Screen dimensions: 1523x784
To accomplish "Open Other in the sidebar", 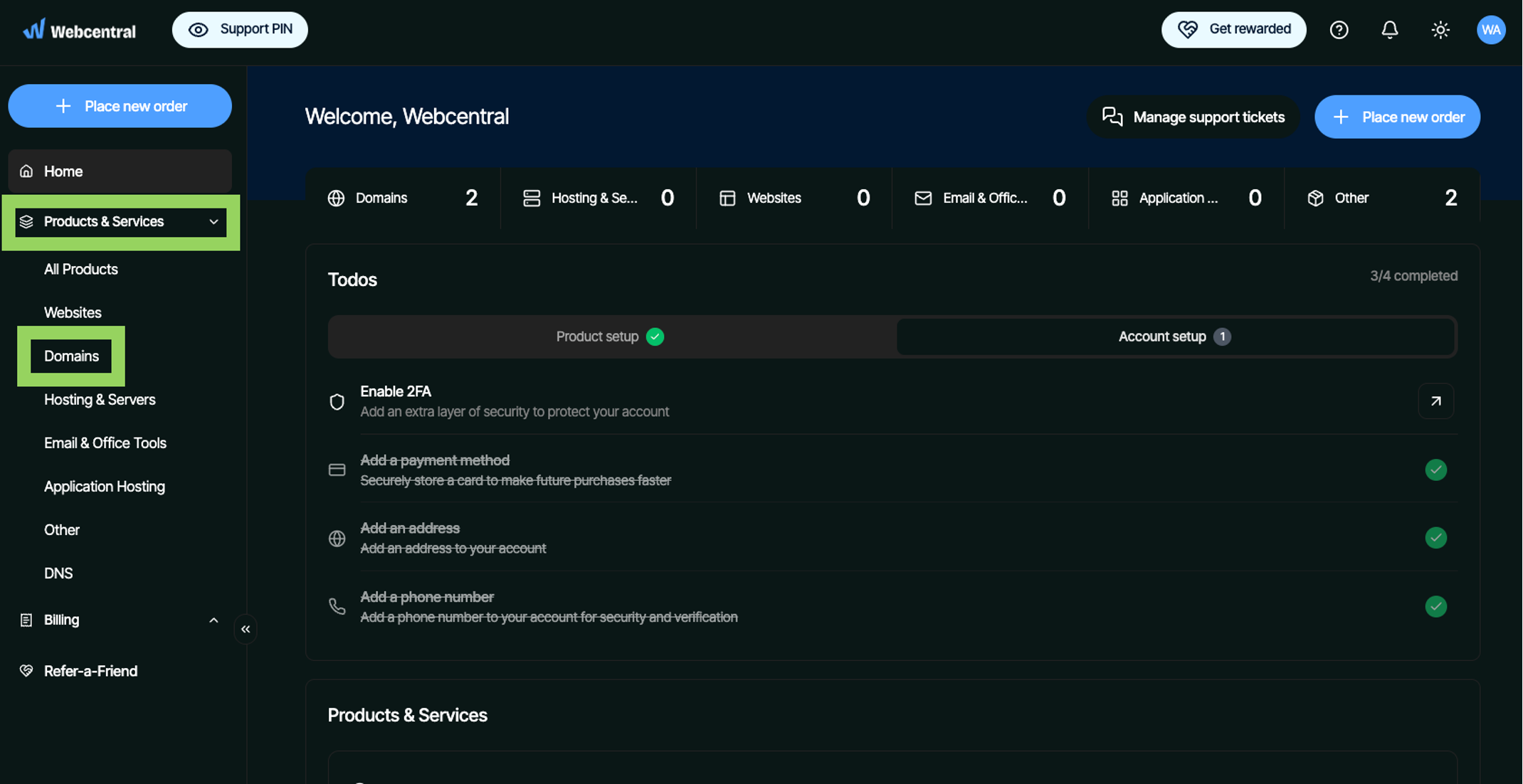I will pyautogui.click(x=62, y=530).
